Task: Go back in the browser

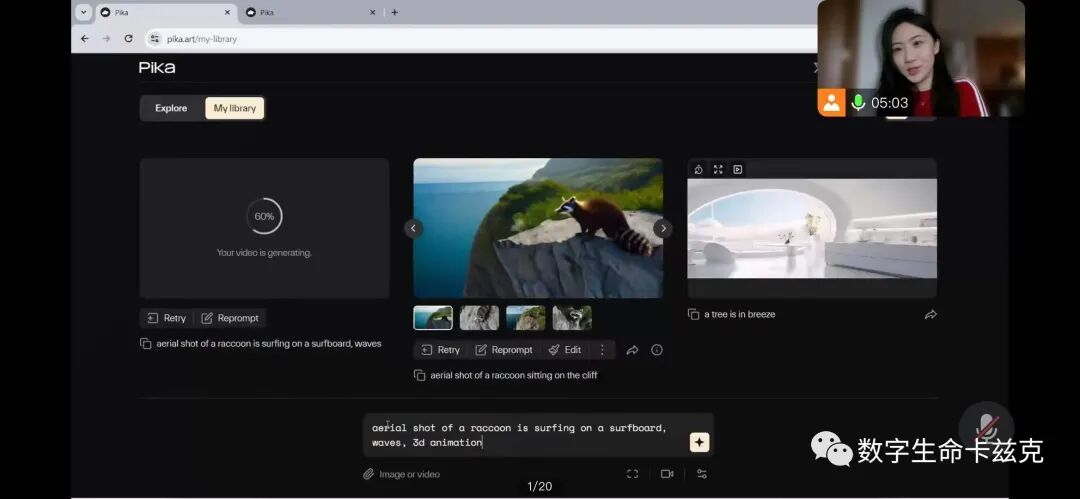Action: (x=85, y=39)
